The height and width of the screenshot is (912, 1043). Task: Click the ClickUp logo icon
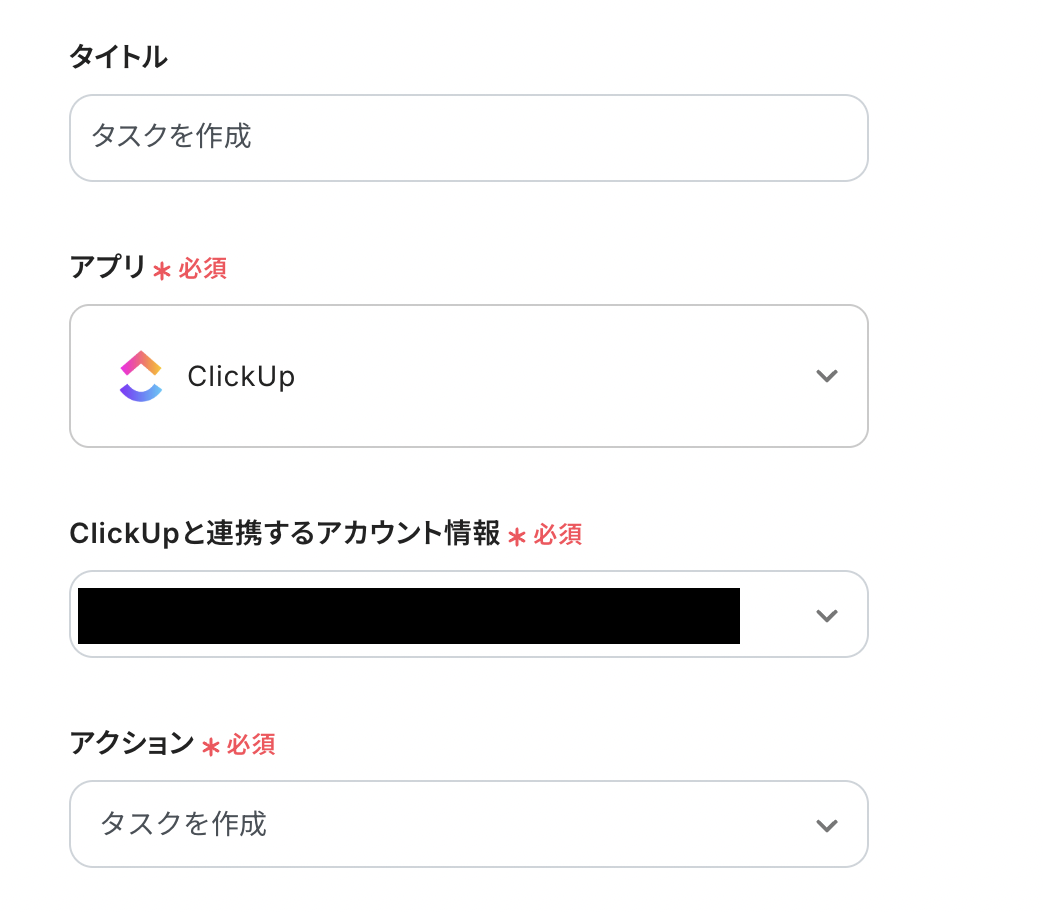141,376
